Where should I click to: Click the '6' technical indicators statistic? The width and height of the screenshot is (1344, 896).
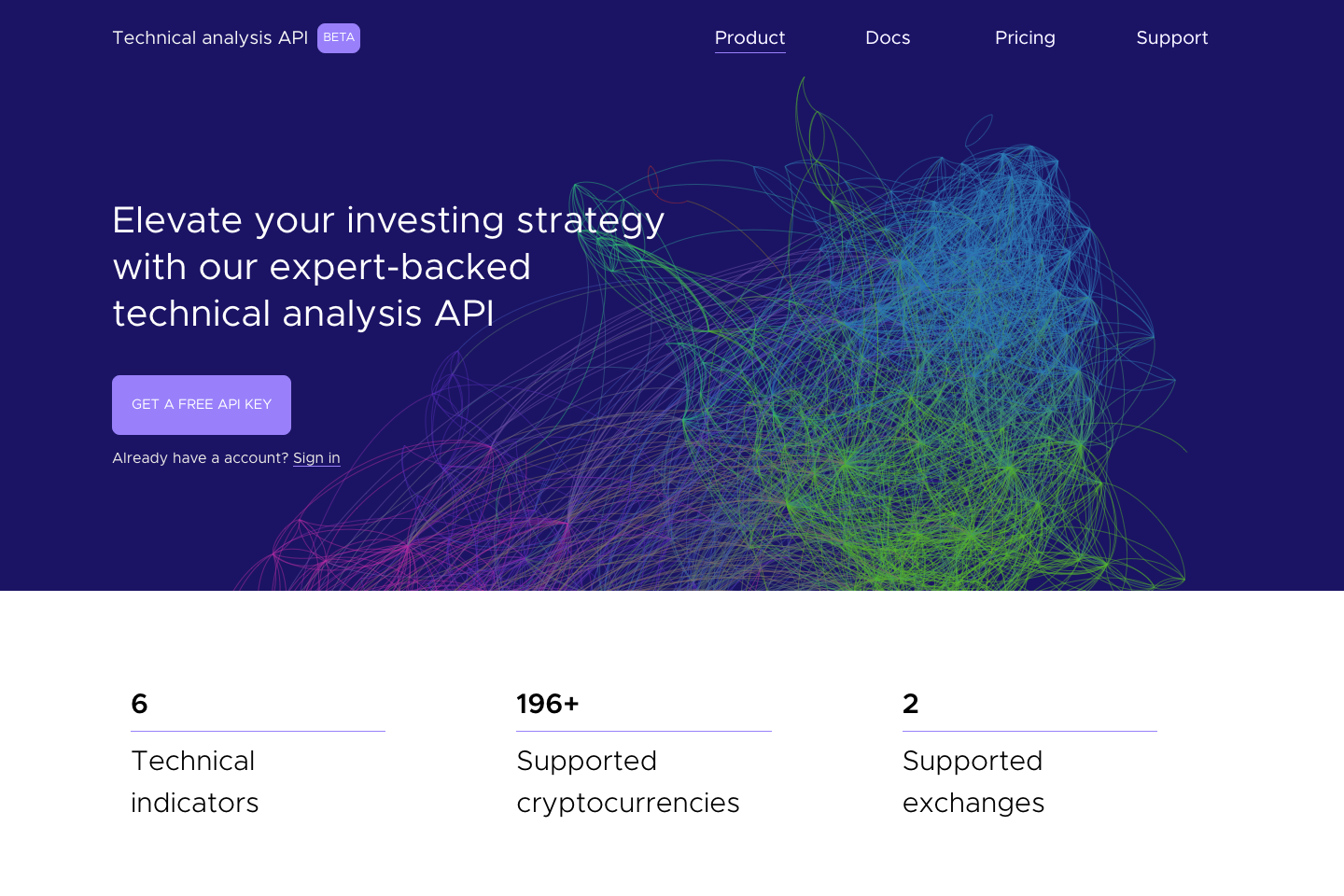click(139, 704)
